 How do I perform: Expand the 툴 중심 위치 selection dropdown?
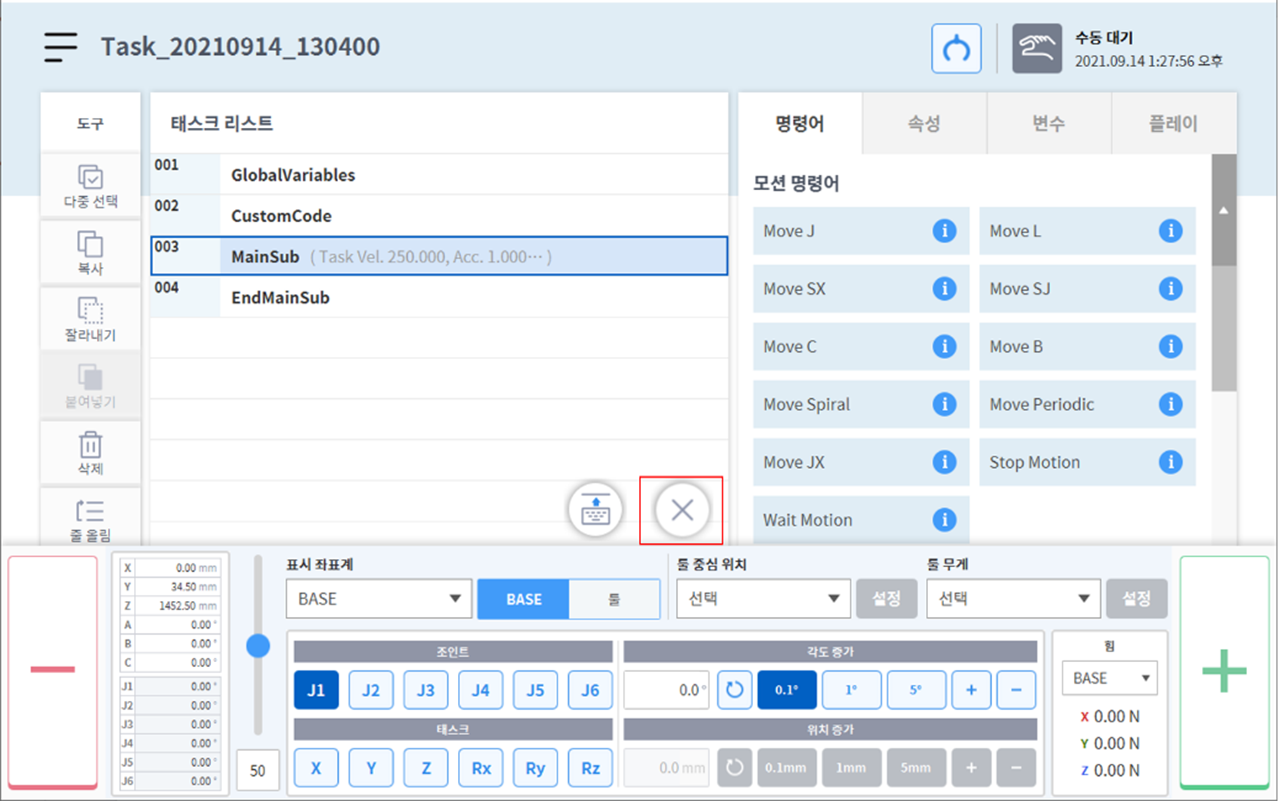763,599
